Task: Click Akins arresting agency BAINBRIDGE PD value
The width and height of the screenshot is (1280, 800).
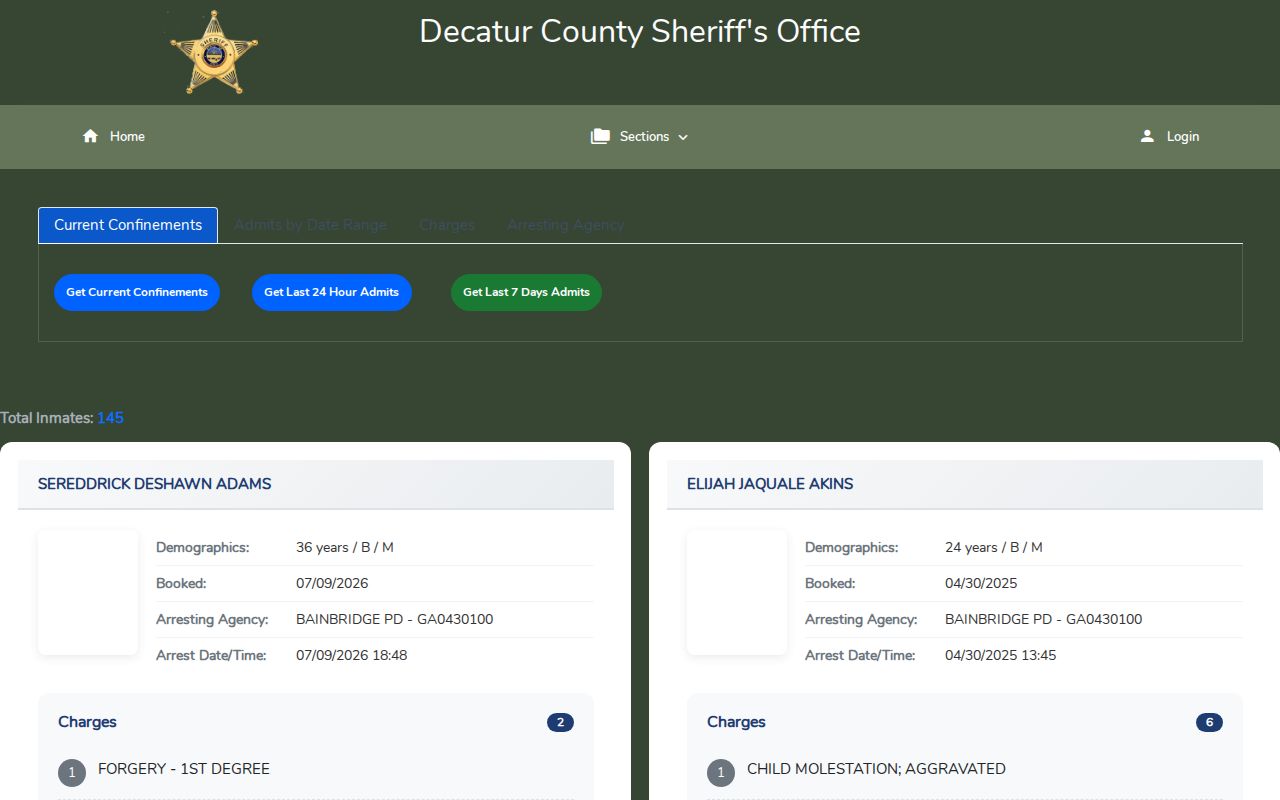Action: [x=1044, y=620]
